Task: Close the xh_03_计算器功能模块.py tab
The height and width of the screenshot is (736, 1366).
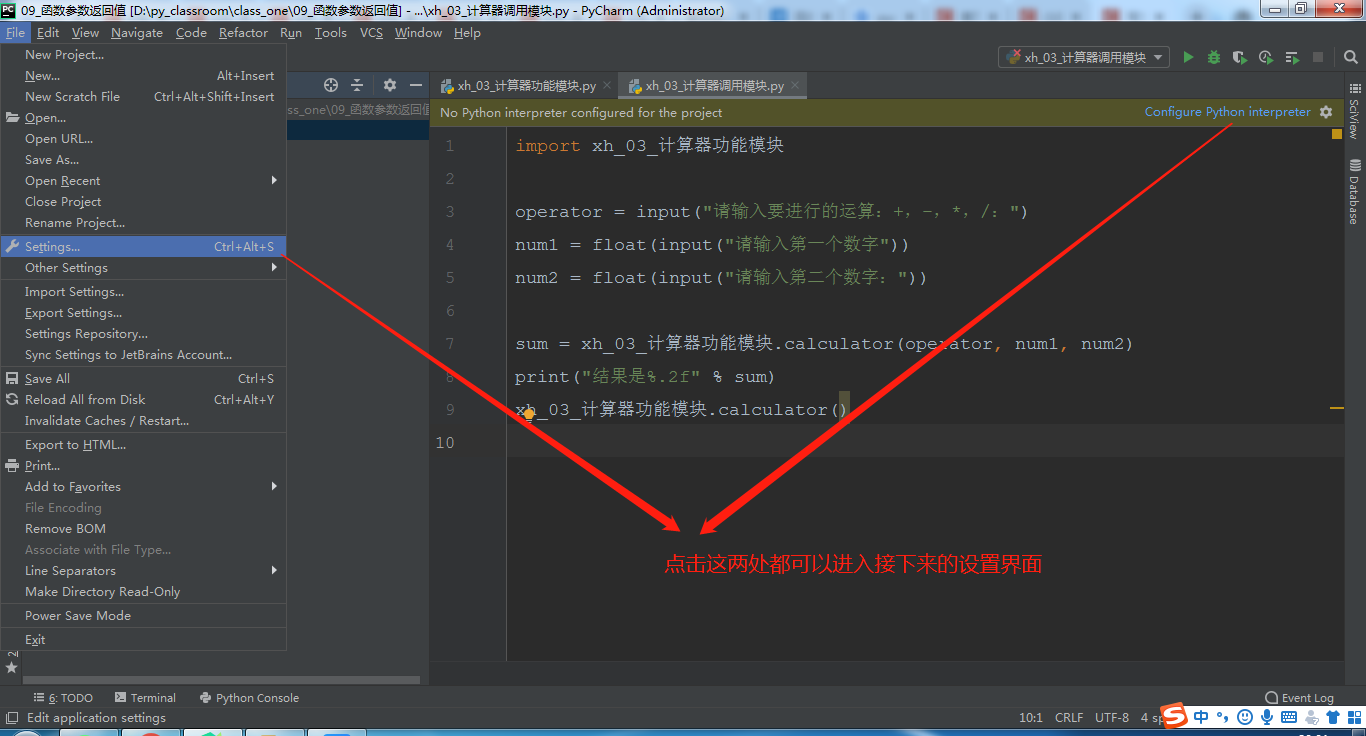Action: point(607,86)
